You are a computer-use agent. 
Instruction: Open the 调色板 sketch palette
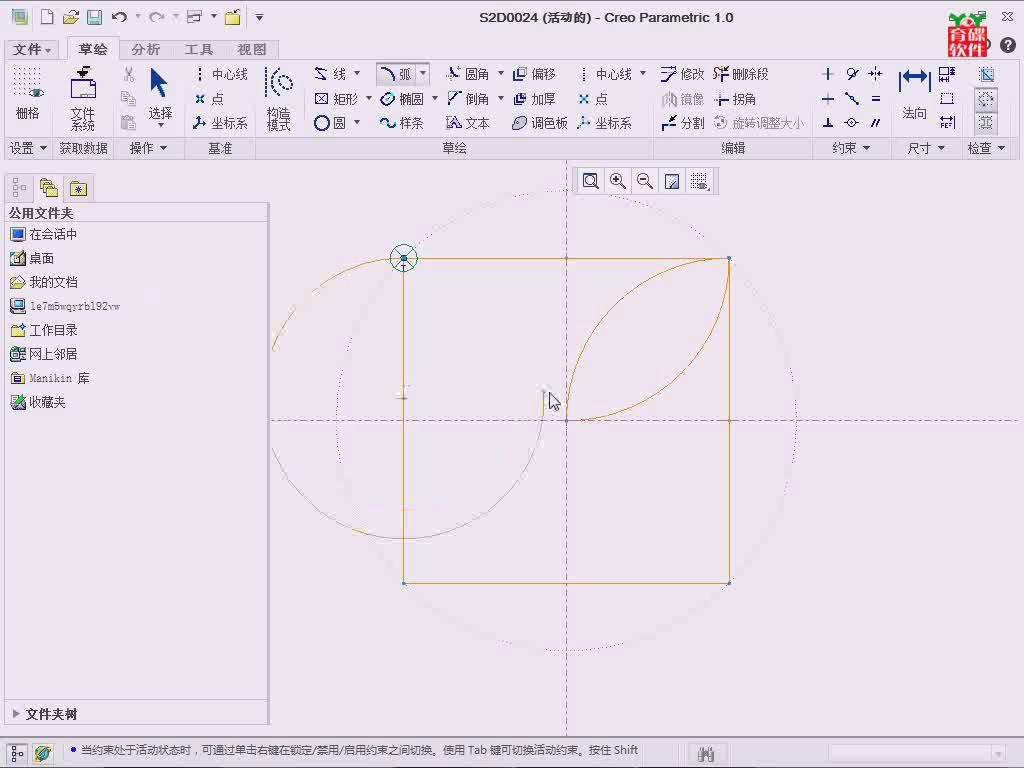(x=539, y=123)
